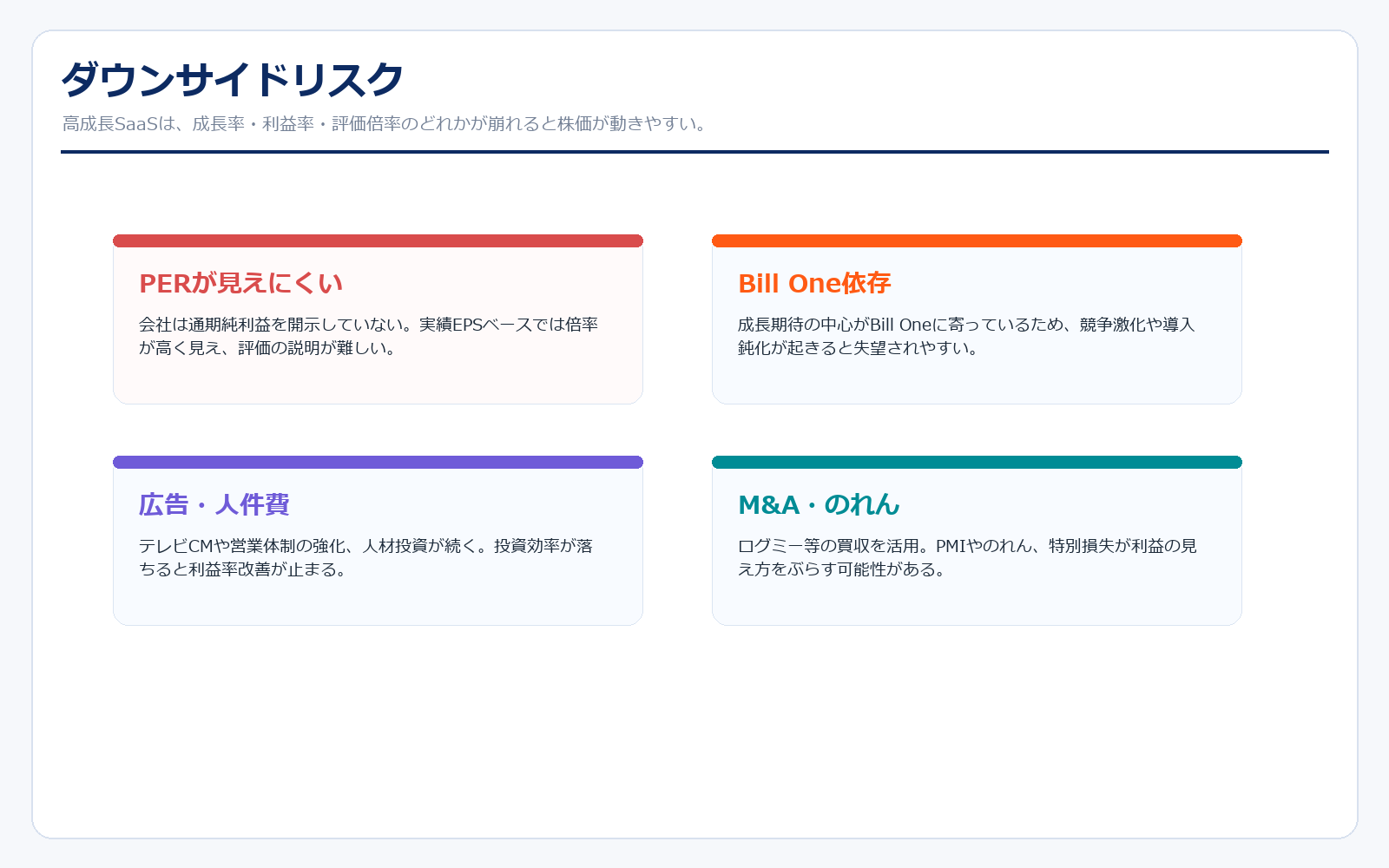Click the text beginning 成長期待の中心がBill One

966,336
